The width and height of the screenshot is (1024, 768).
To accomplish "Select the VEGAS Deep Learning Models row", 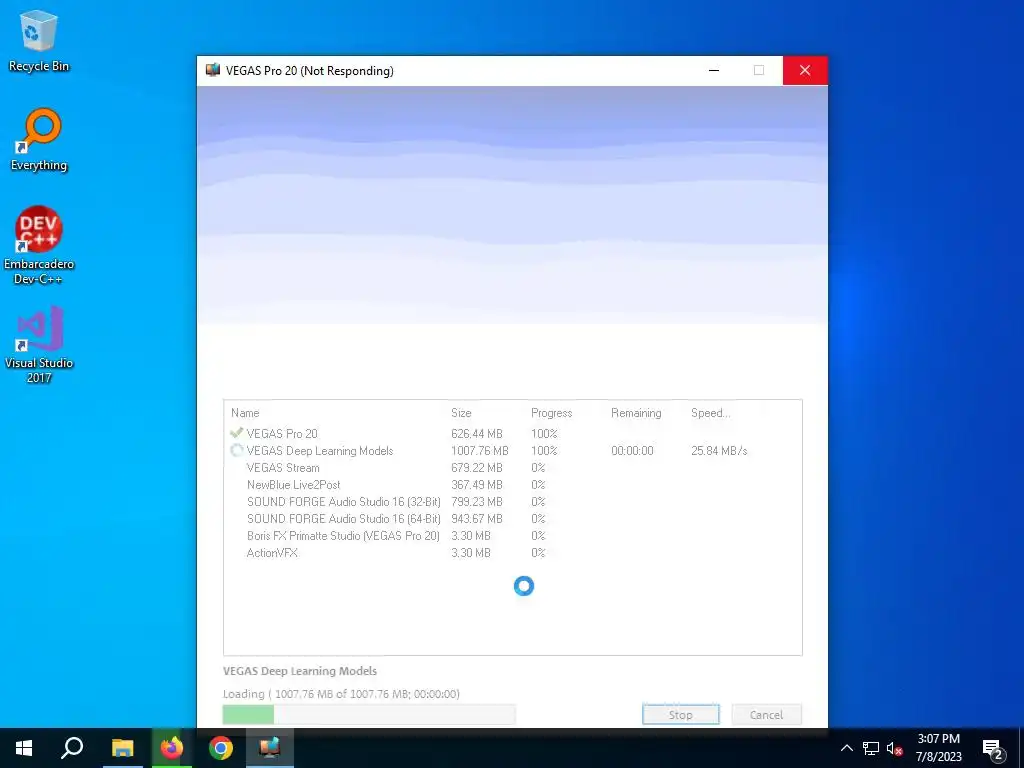I will click(513, 450).
